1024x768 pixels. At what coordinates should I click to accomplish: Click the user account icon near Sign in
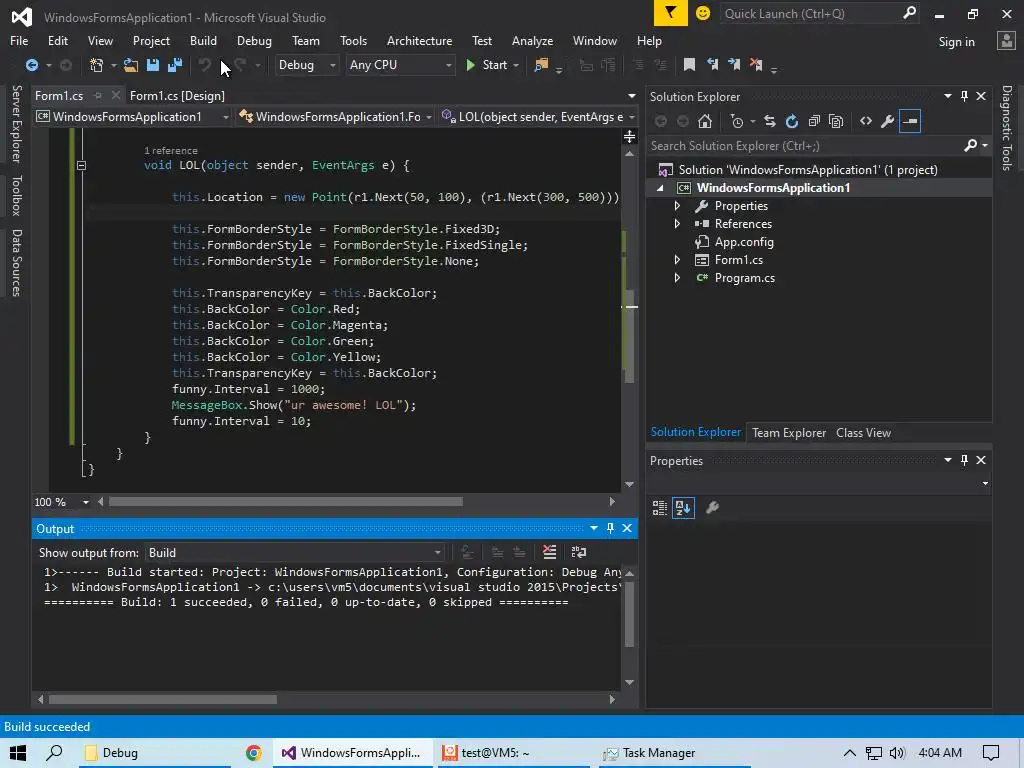point(1006,40)
